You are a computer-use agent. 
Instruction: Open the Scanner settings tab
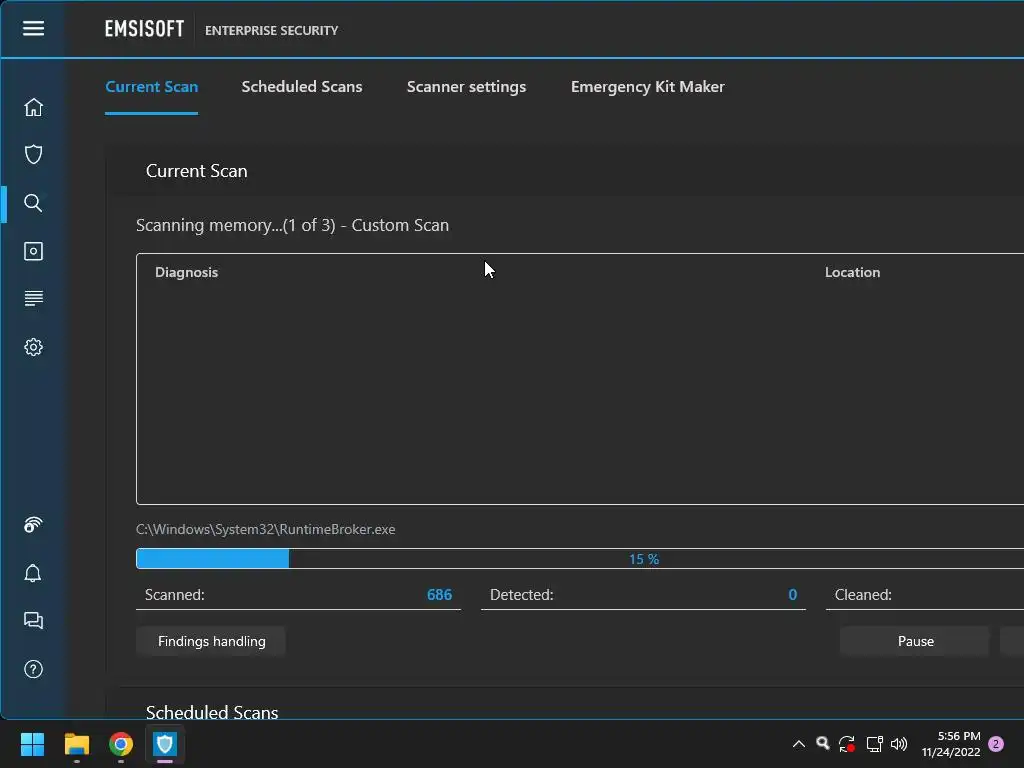466,87
